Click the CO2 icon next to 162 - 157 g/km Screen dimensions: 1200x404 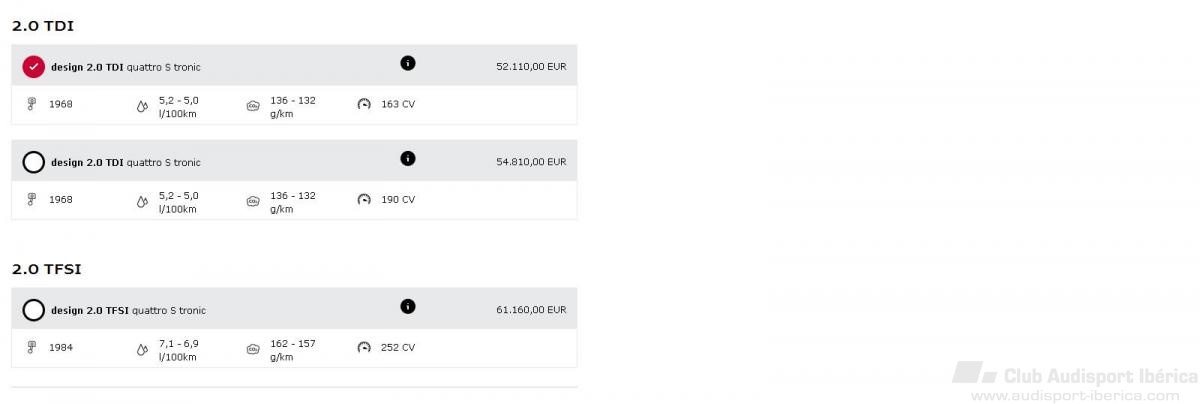point(253,349)
